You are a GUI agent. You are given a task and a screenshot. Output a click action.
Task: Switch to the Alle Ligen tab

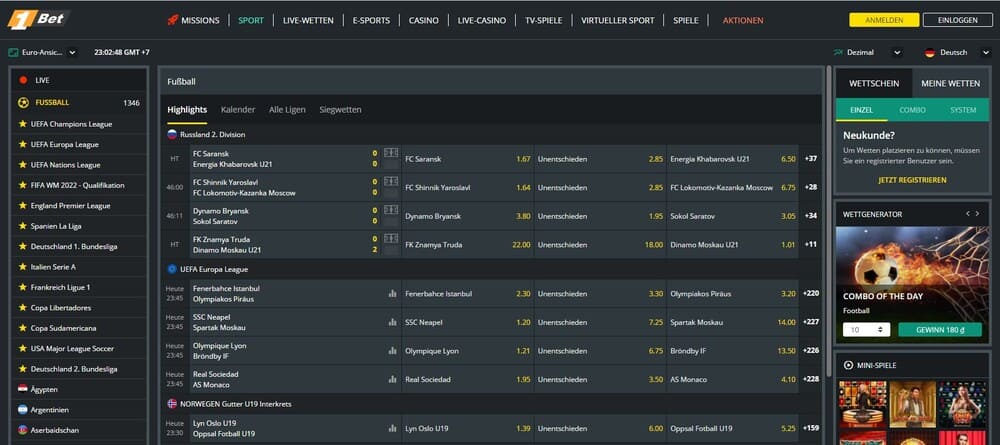tap(287, 110)
